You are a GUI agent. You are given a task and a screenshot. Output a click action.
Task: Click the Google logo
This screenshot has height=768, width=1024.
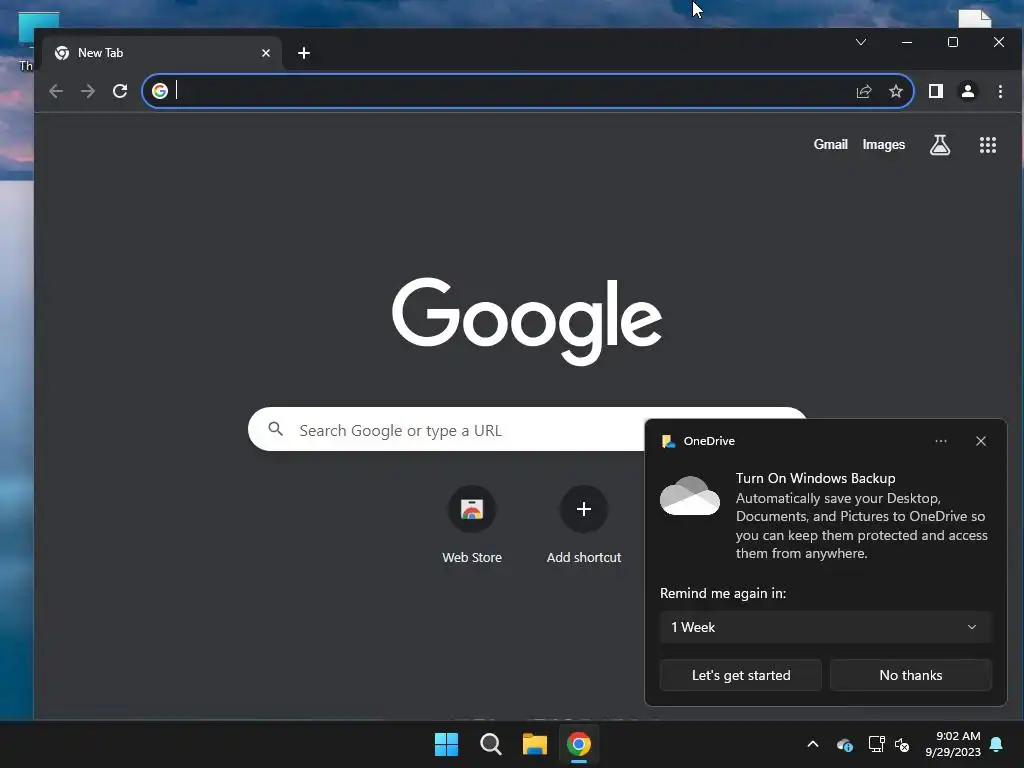(526, 321)
